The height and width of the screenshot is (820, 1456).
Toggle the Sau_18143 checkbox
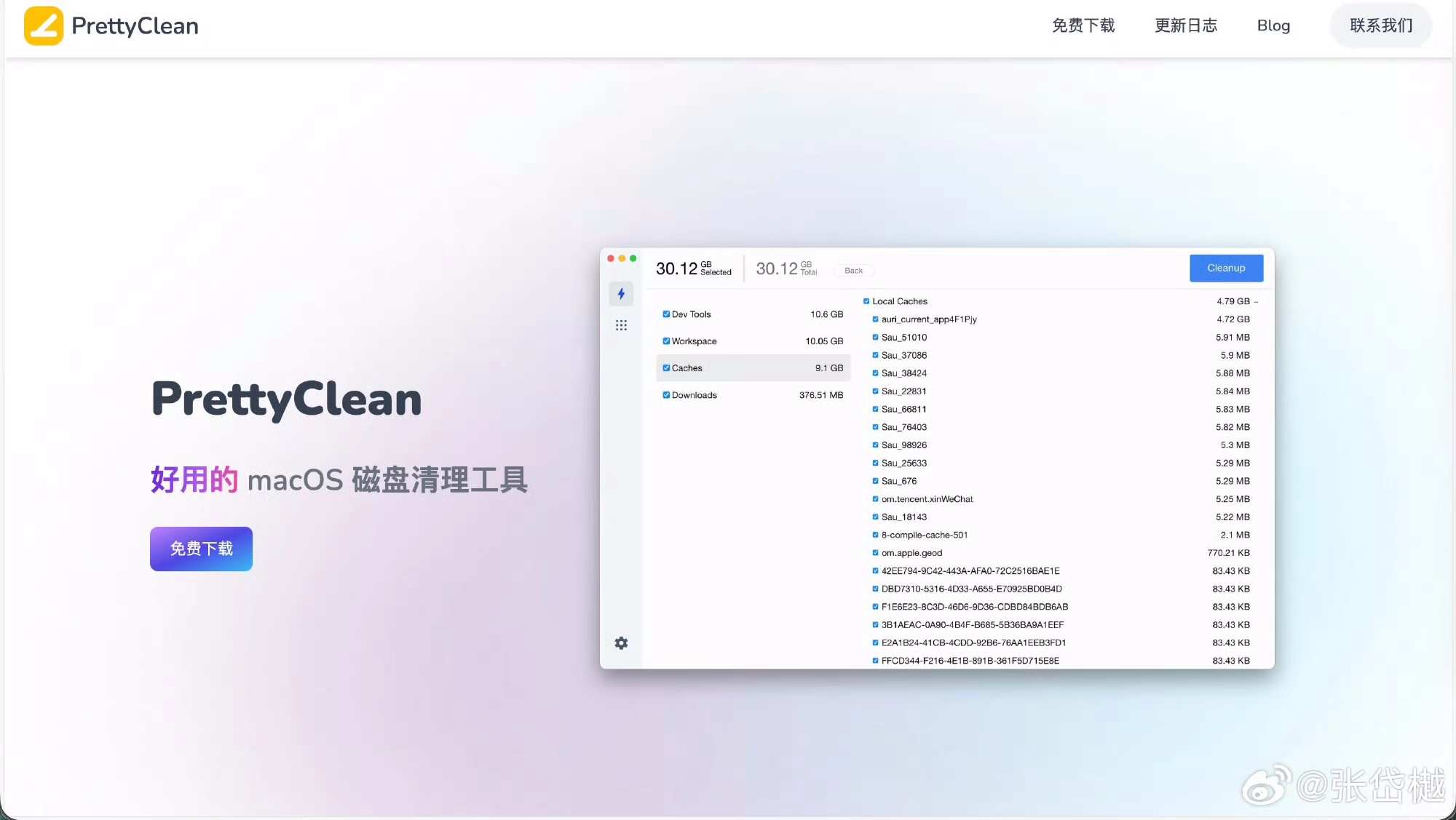click(875, 517)
